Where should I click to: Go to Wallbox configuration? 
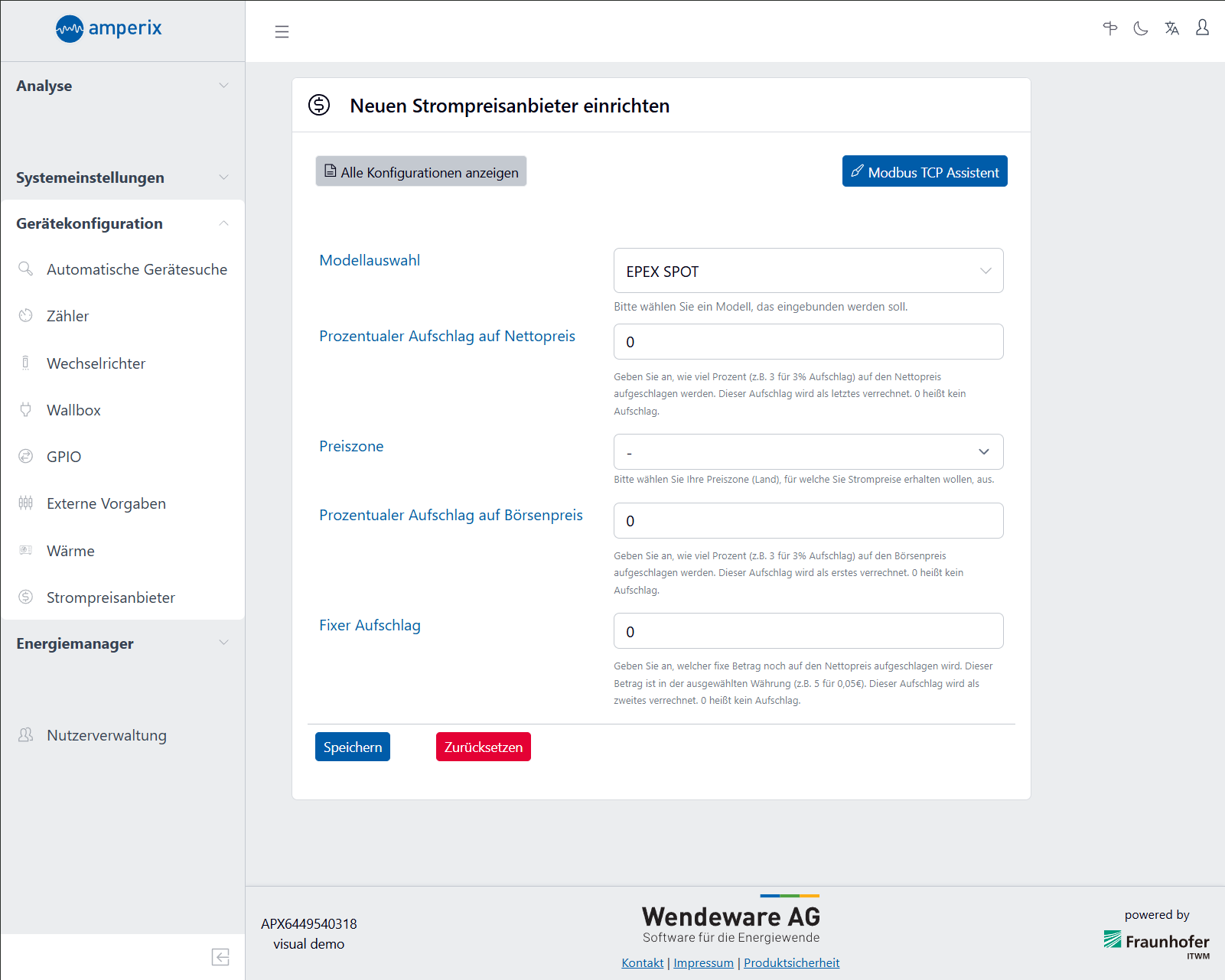pyautogui.click(x=73, y=410)
